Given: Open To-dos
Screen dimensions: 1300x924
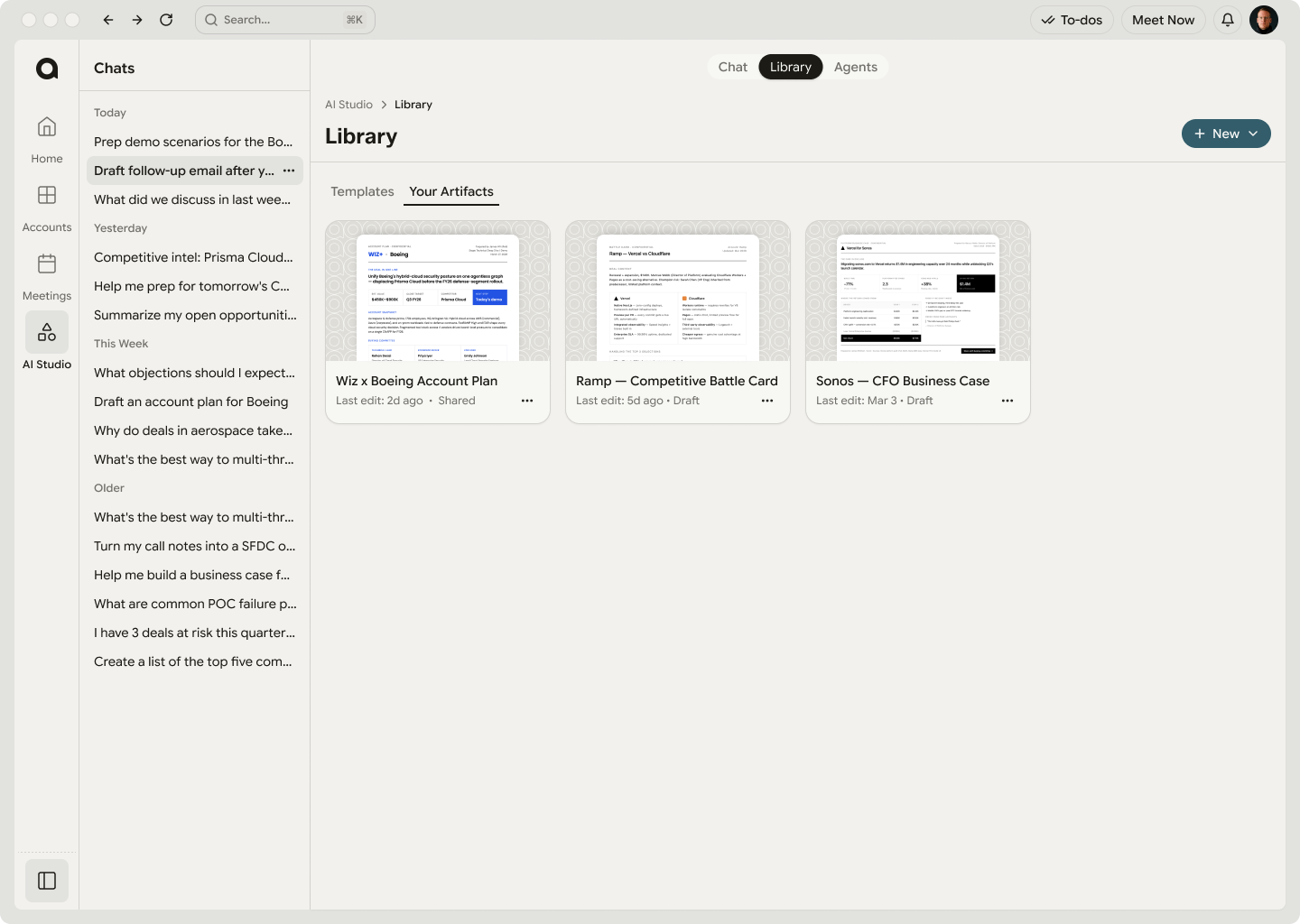Looking at the screenshot, I should click(1072, 20).
